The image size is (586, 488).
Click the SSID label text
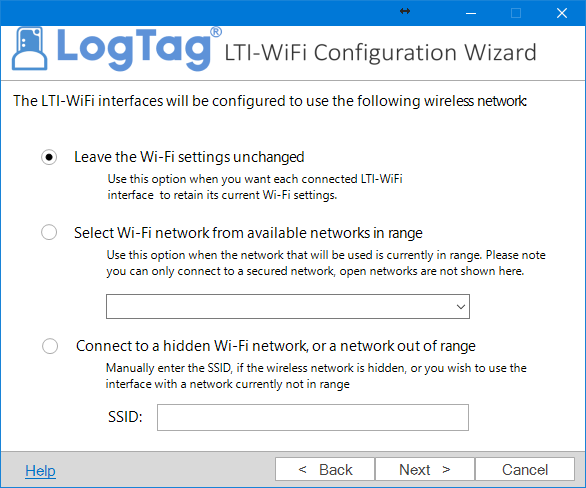pyautogui.click(x=125, y=417)
